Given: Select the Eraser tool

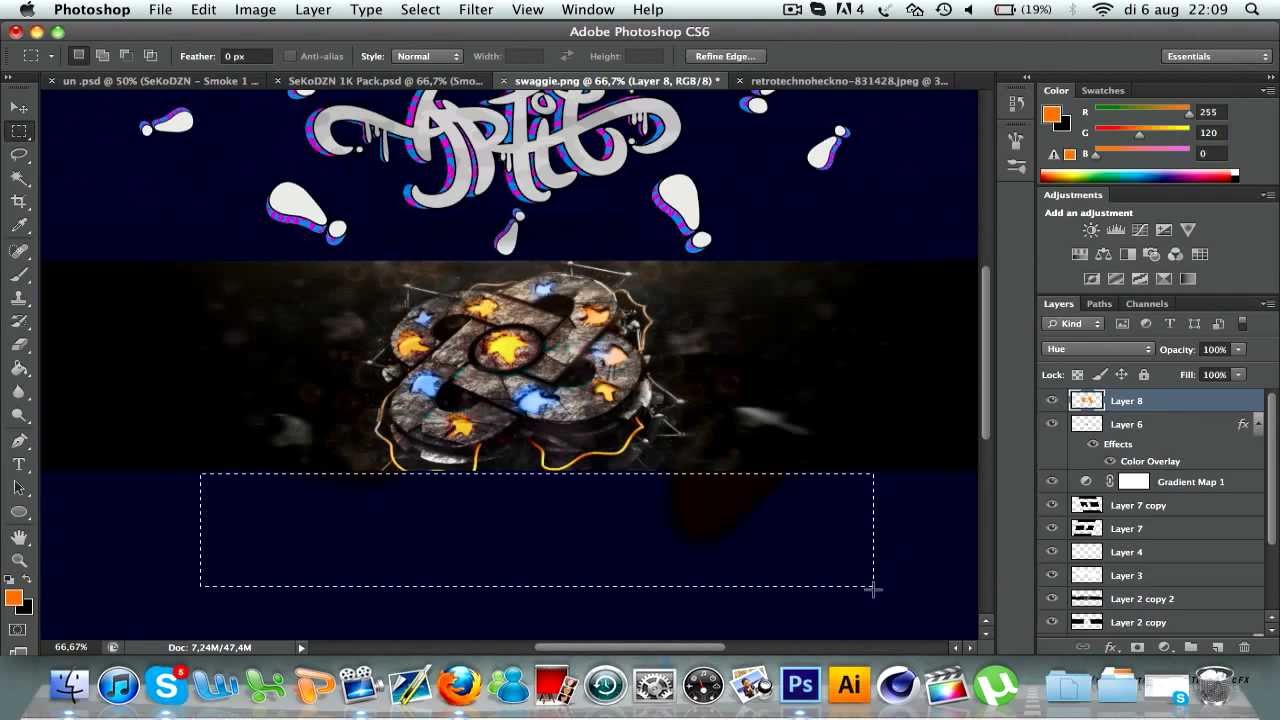Looking at the screenshot, I should tap(19, 345).
